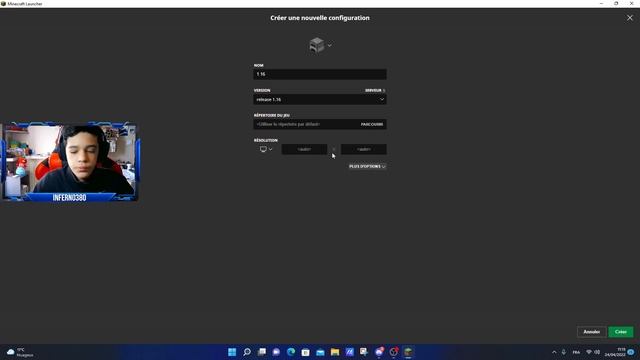The width and height of the screenshot is (640, 360).
Task: Open the weather widget in taskbar
Action: (x=20, y=352)
